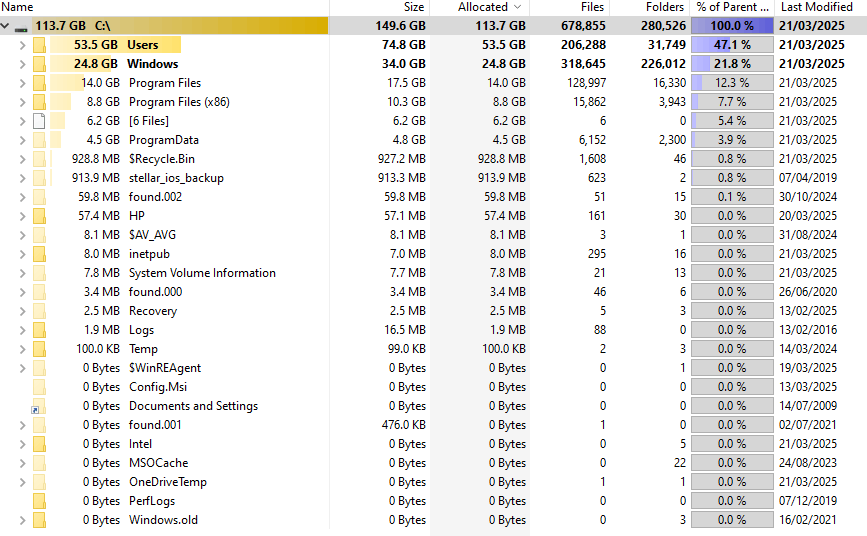Click the Windows.old folder icon
Viewport: 867px width, 536px height.
[x=39, y=520]
